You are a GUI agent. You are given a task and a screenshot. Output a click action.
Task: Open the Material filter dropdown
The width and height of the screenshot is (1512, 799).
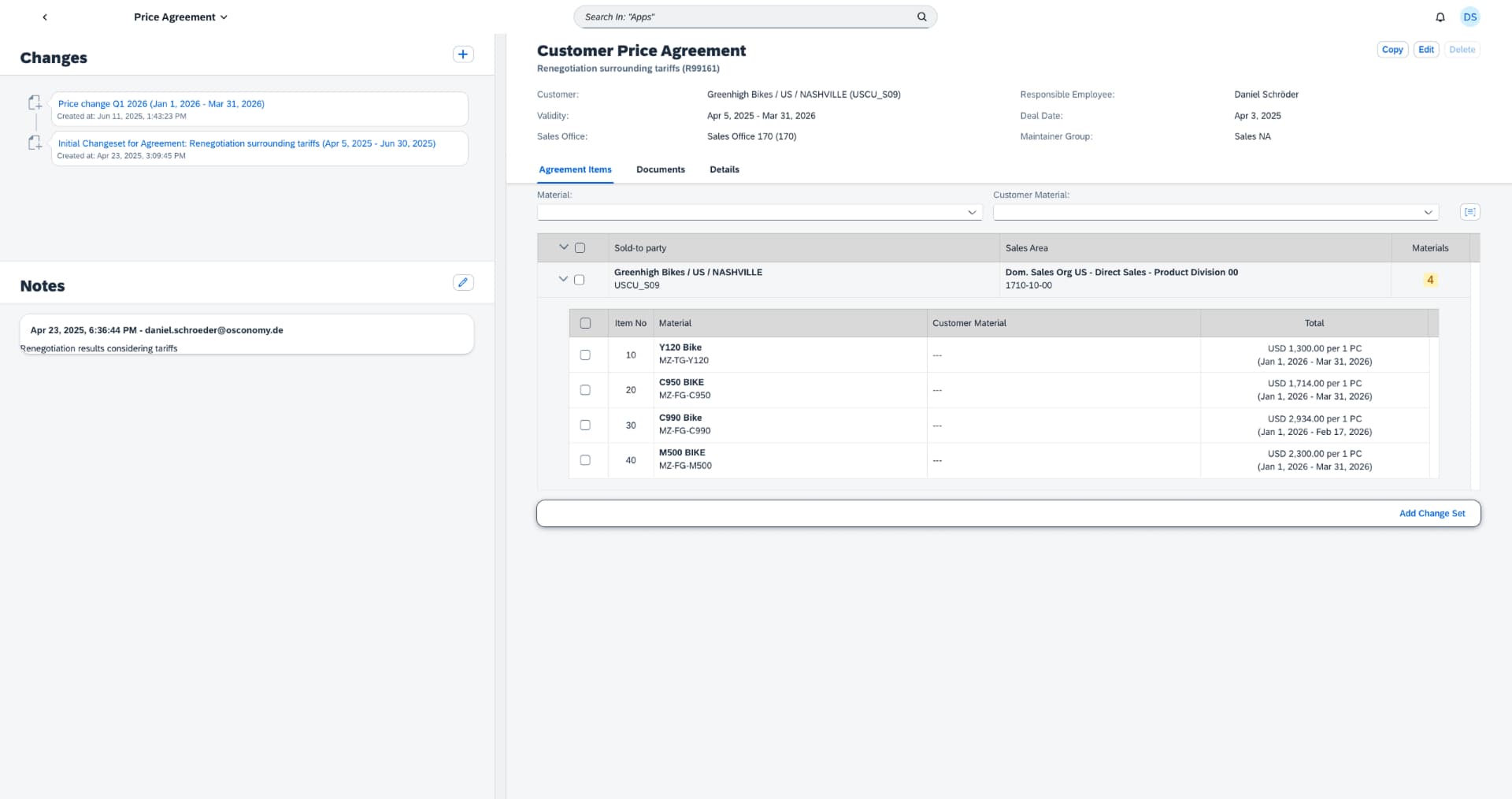coord(972,212)
